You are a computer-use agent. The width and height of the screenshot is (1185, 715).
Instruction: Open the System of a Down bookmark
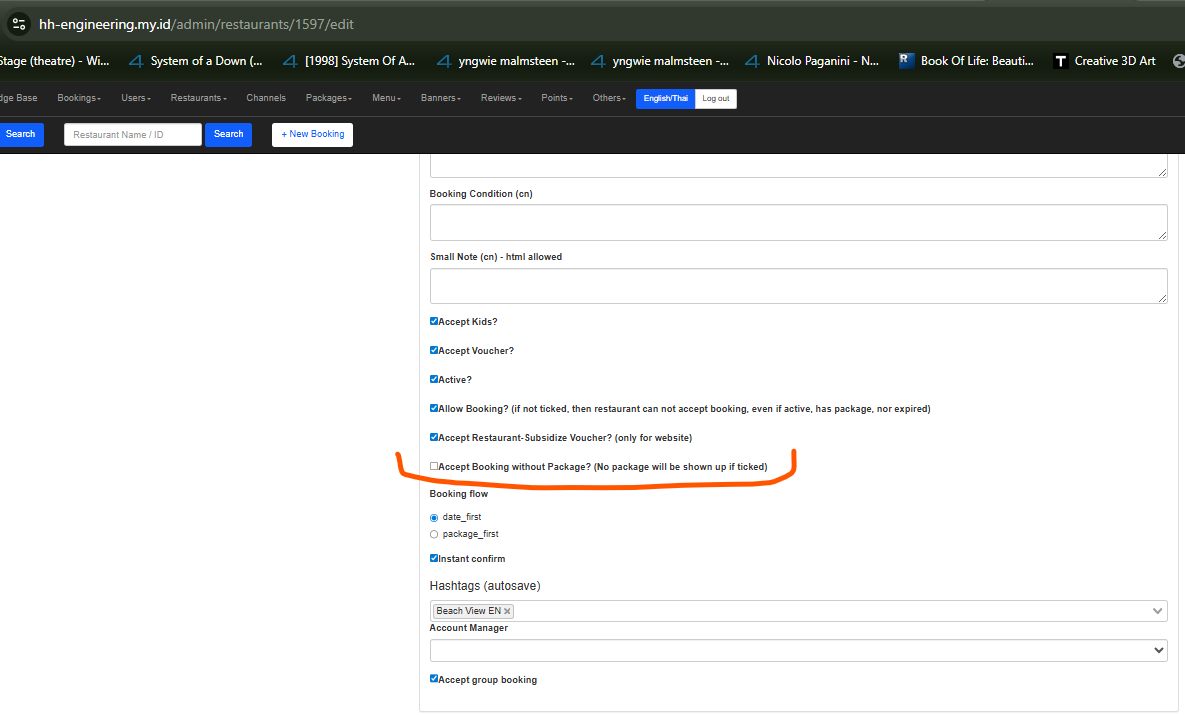196,61
